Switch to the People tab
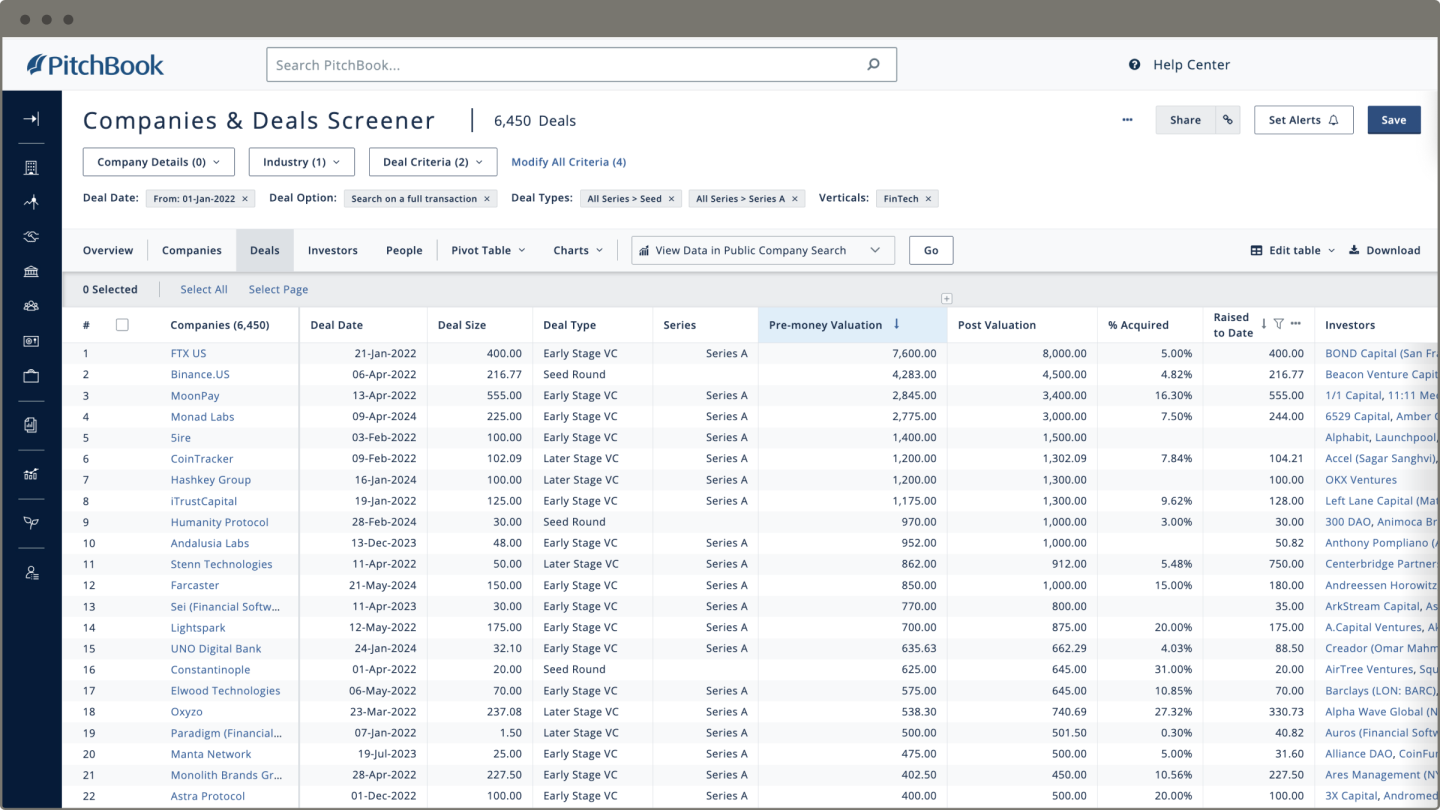1440x810 pixels. (404, 250)
